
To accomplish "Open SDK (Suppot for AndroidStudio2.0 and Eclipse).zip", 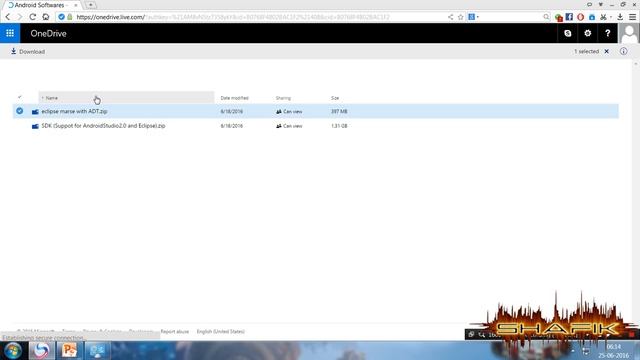I will (103, 126).
